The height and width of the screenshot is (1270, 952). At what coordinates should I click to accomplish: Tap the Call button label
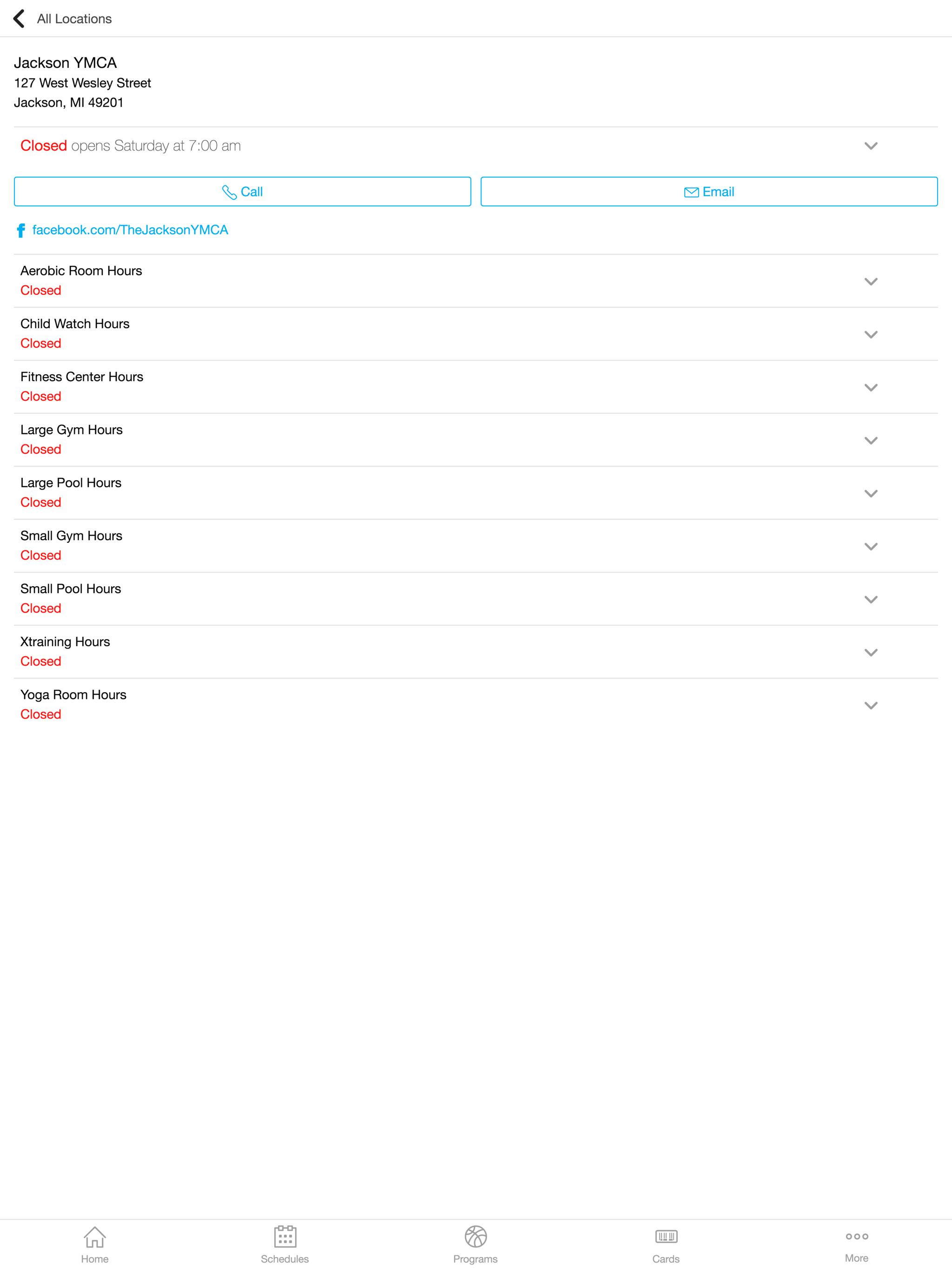pyautogui.click(x=251, y=192)
